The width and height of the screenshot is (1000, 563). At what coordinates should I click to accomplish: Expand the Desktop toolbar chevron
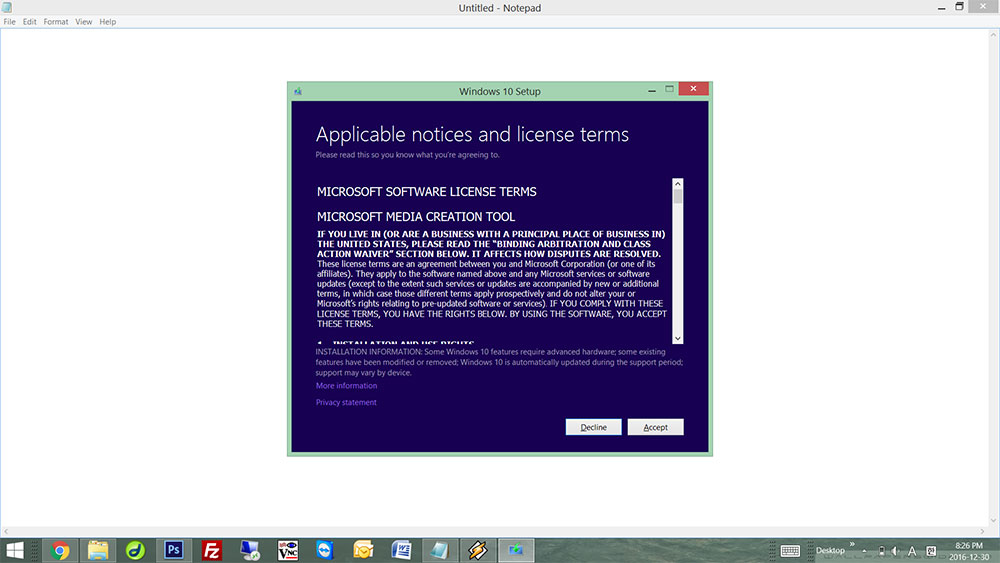[852, 544]
